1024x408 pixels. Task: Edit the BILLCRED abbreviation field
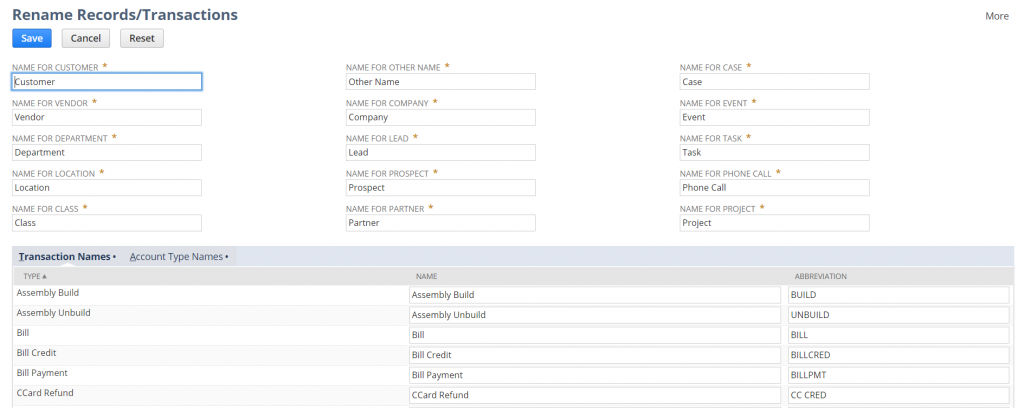(x=899, y=355)
